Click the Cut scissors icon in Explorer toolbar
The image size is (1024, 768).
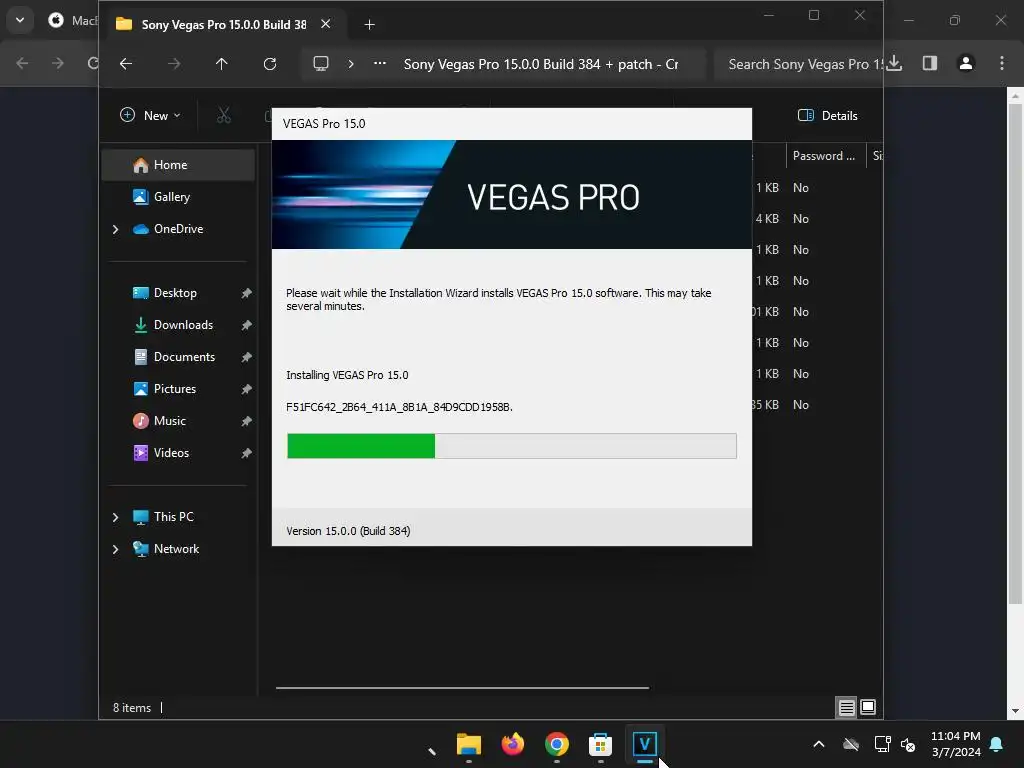click(224, 116)
